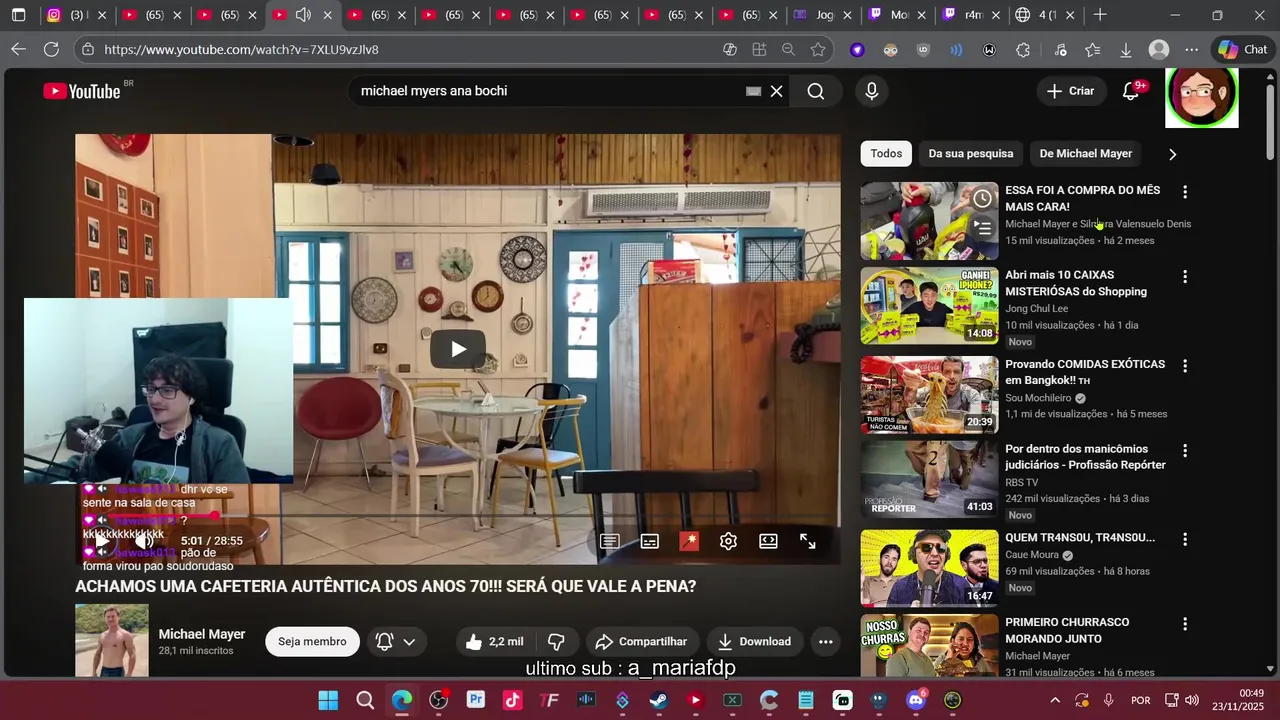The image size is (1280, 720).
Task: Open the browser extensions puzzle icon
Action: pyautogui.click(x=1023, y=49)
